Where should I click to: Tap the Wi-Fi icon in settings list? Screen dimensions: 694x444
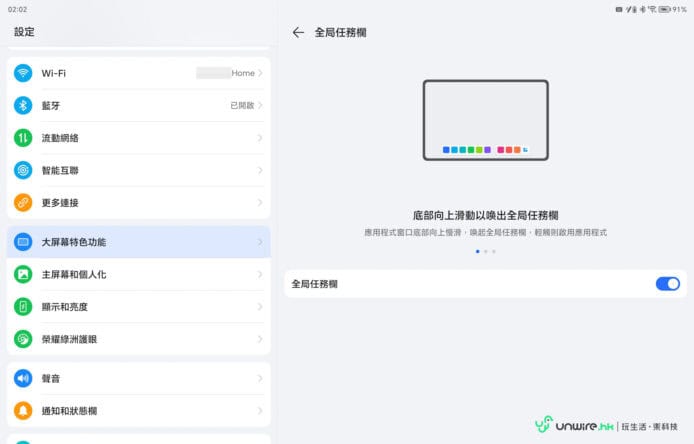23,73
